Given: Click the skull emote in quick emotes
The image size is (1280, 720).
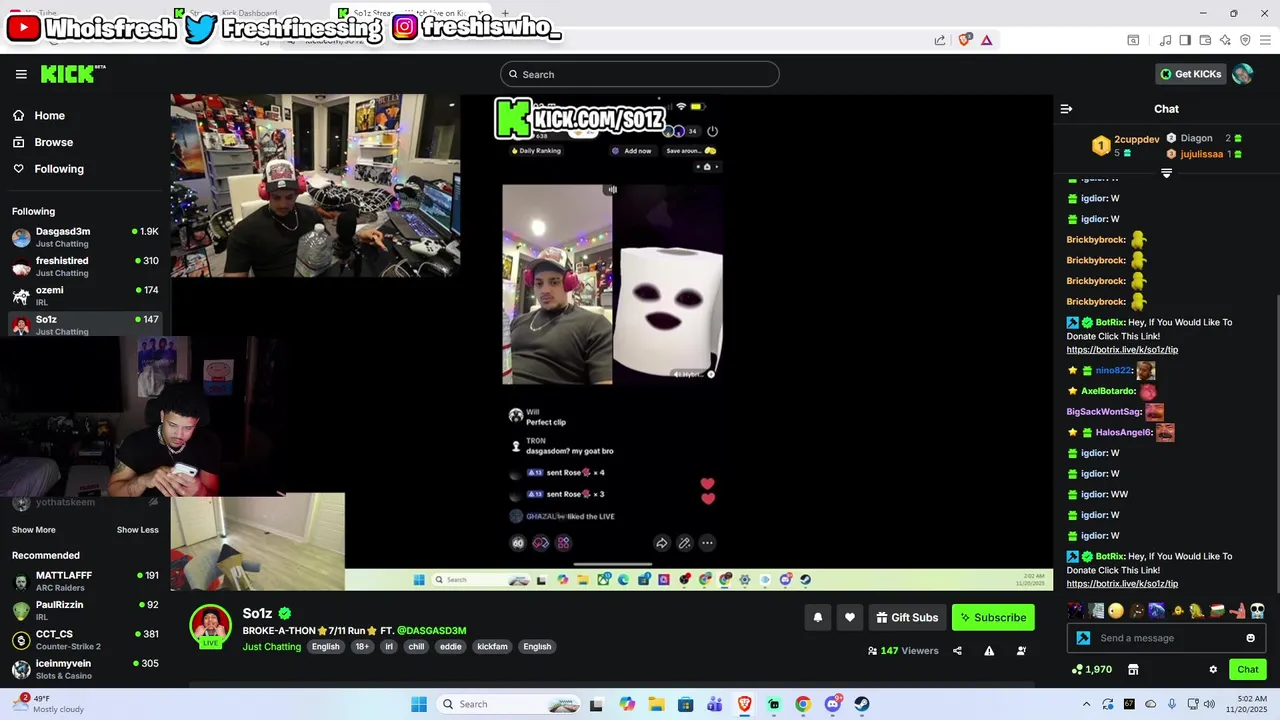Looking at the screenshot, I should tap(1257, 610).
